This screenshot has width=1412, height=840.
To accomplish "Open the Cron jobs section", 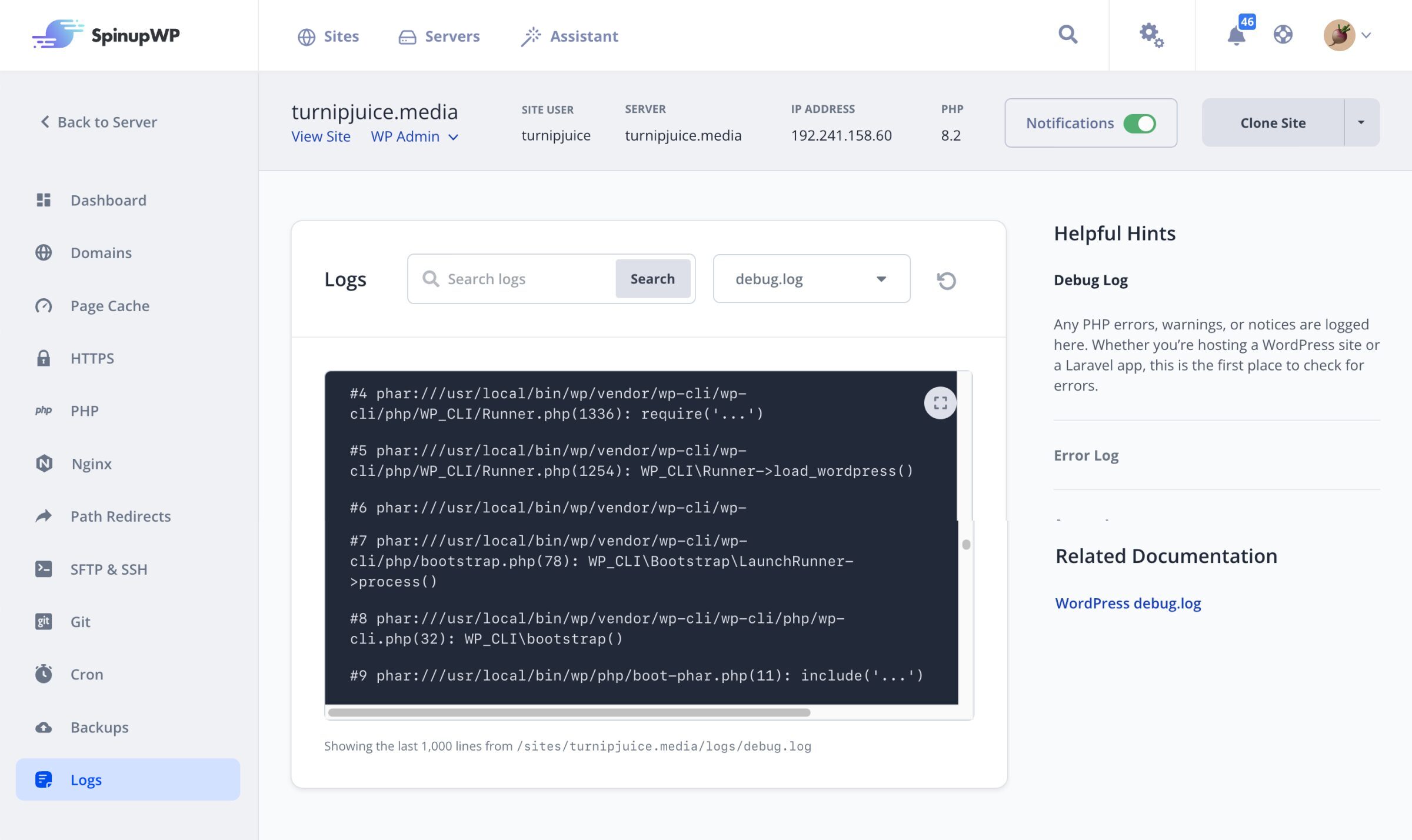I will click(x=86, y=674).
